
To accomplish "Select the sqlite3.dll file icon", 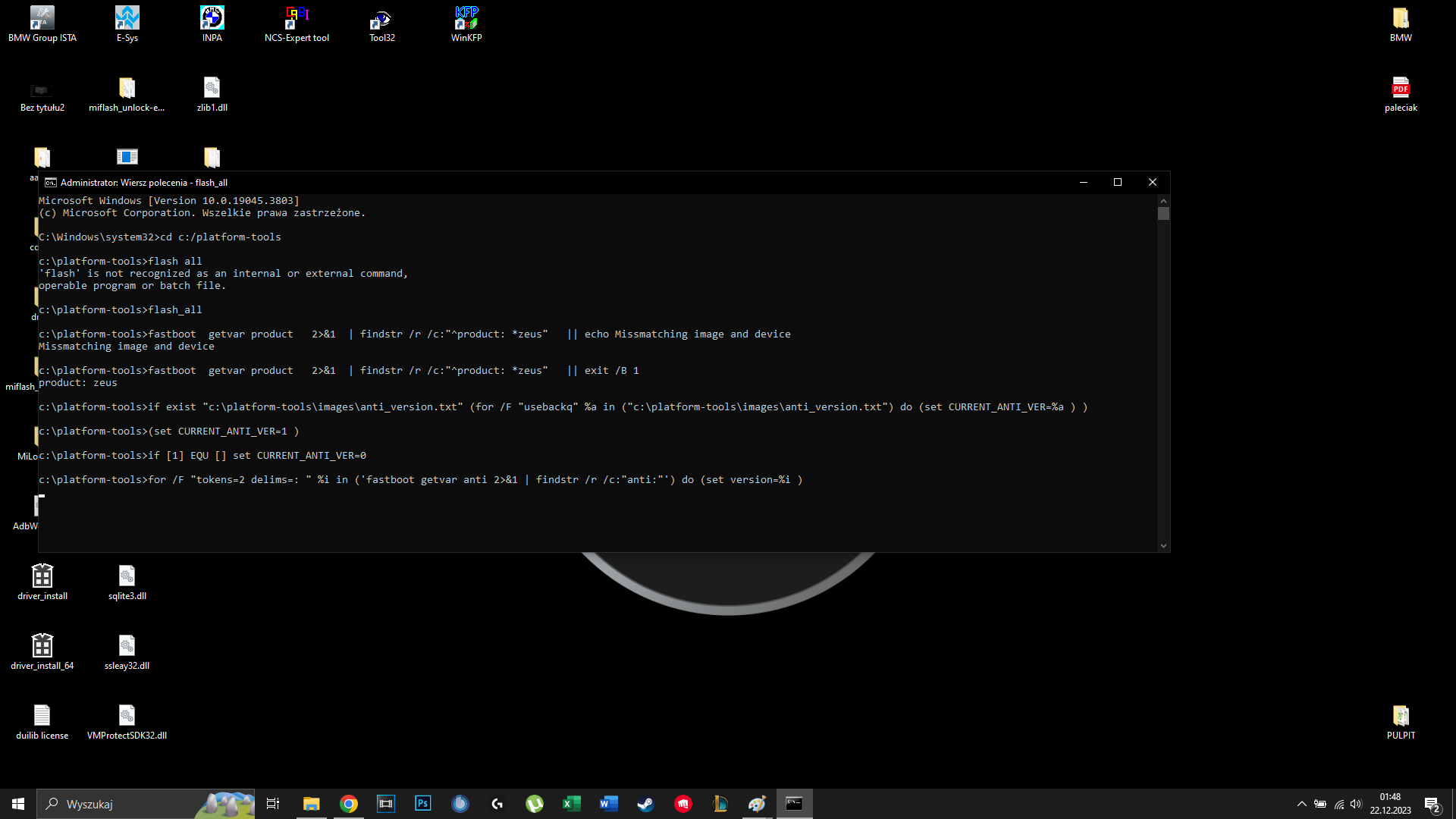I will 127,582.
